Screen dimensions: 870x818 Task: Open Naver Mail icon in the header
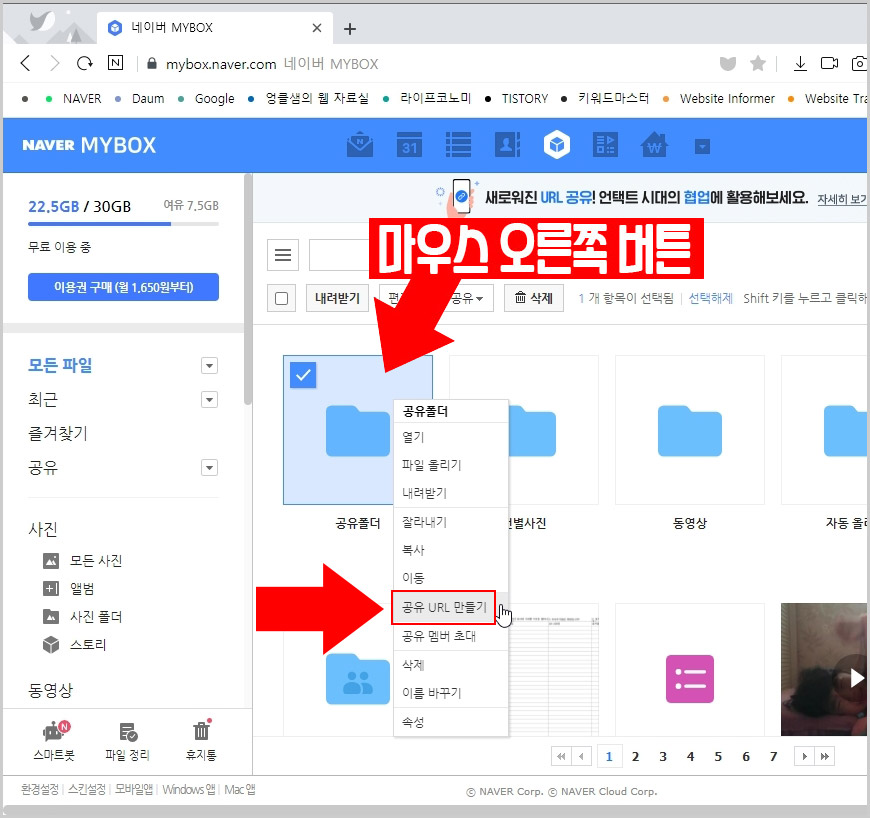pyautogui.click(x=360, y=144)
